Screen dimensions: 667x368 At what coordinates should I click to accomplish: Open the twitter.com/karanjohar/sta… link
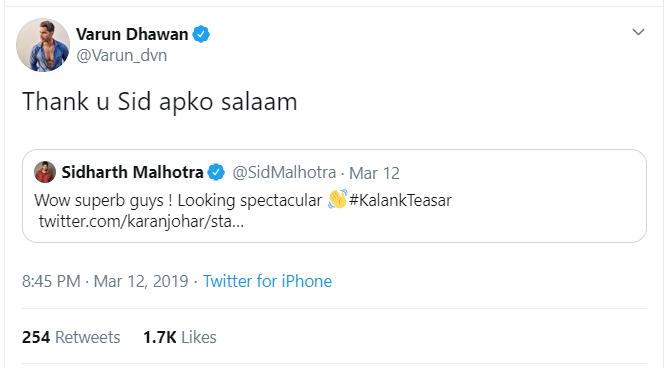pyautogui.click(x=141, y=221)
